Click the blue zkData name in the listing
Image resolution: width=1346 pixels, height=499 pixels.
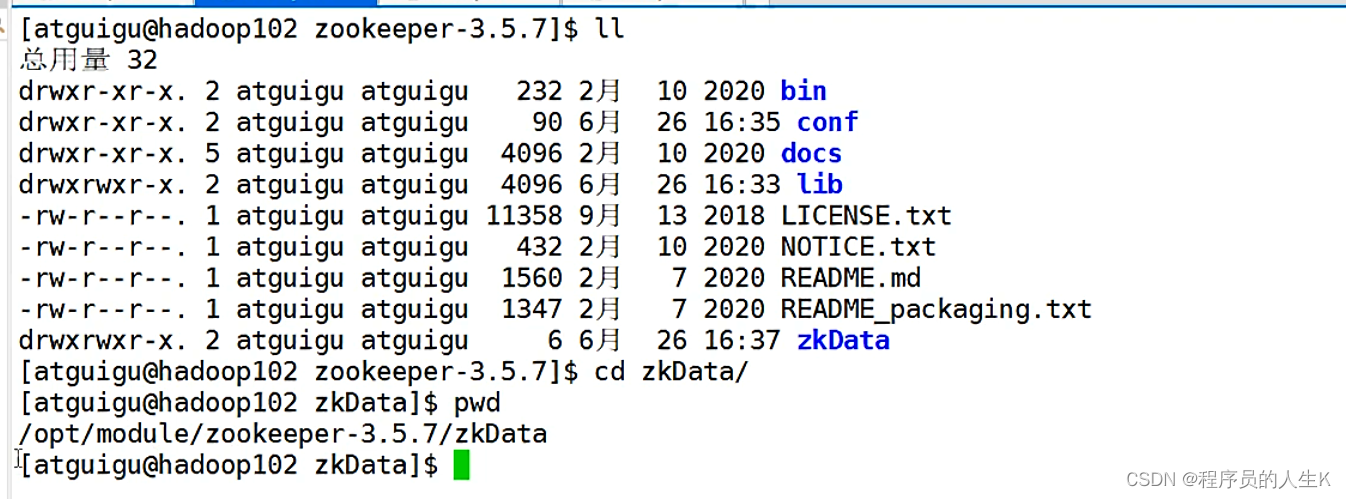point(843,340)
